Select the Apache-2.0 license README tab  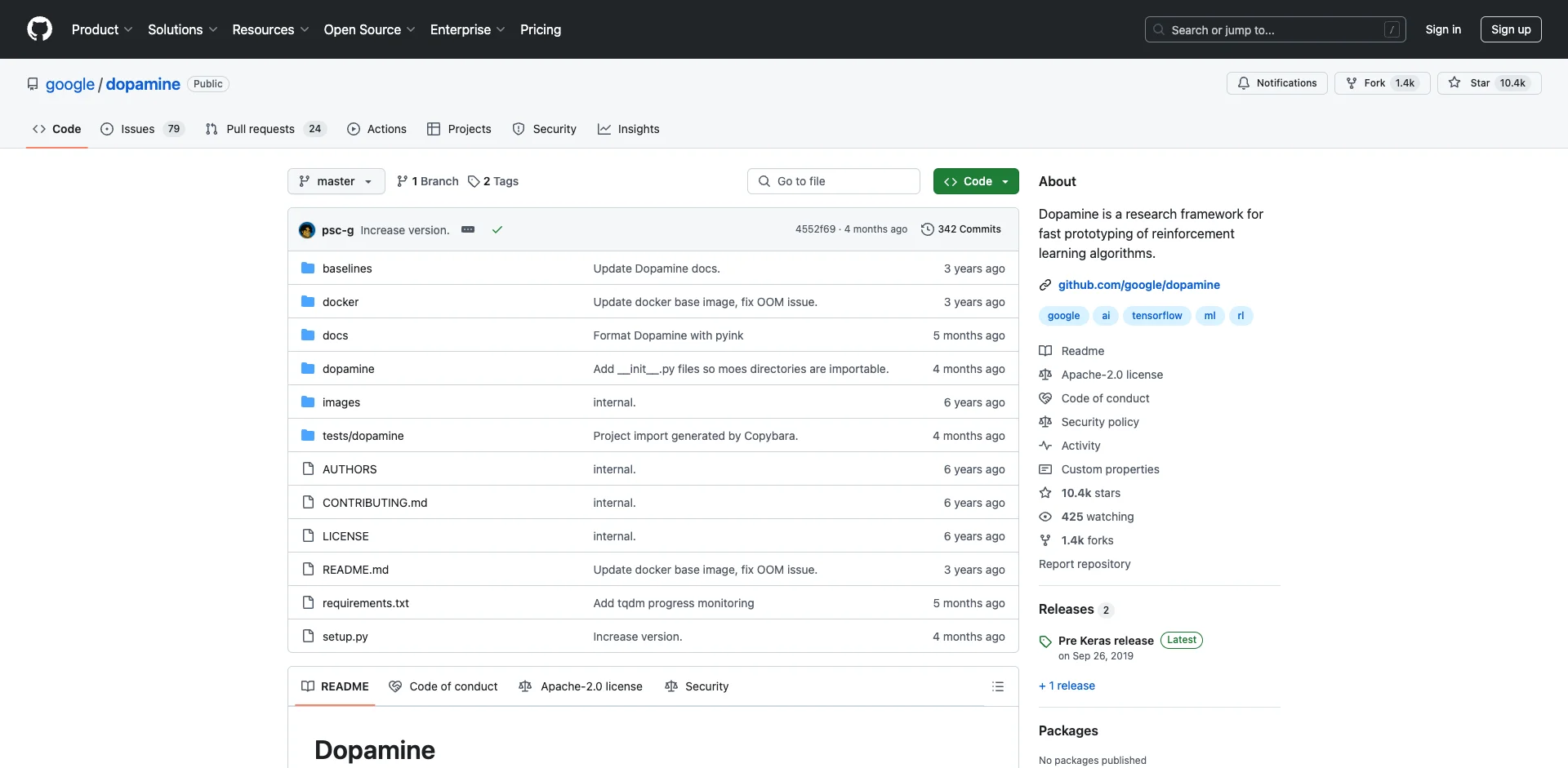[581, 686]
